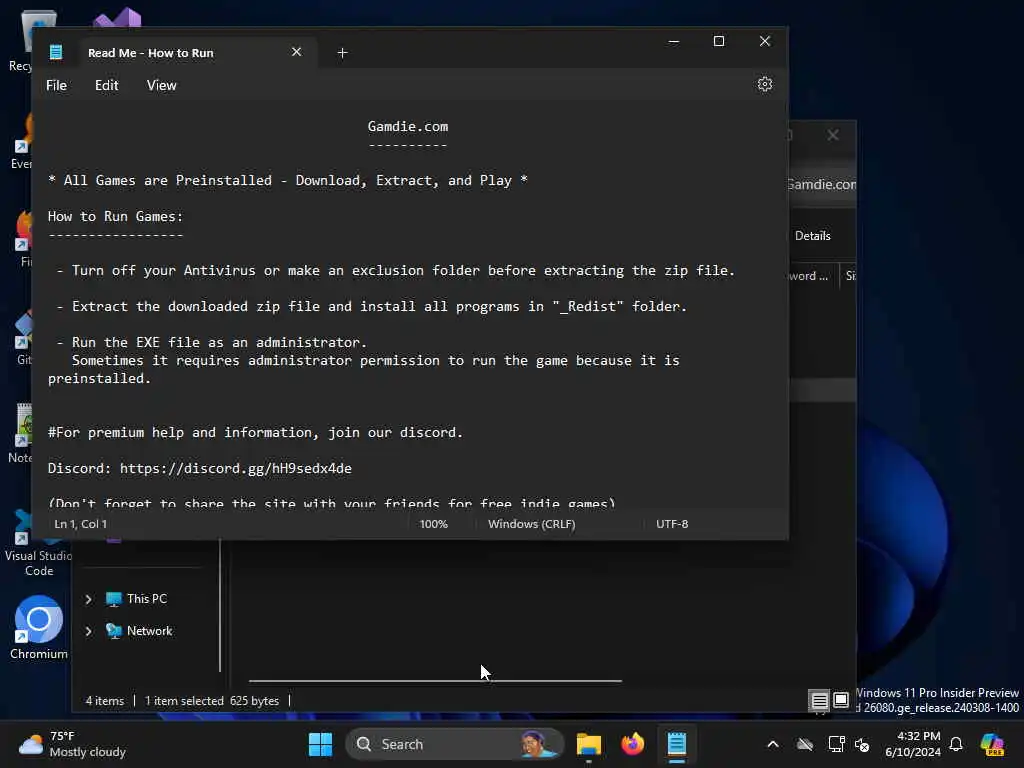Expand This PC in File Explorer tree
Screen dimensions: 1024x768
pos(88,599)
